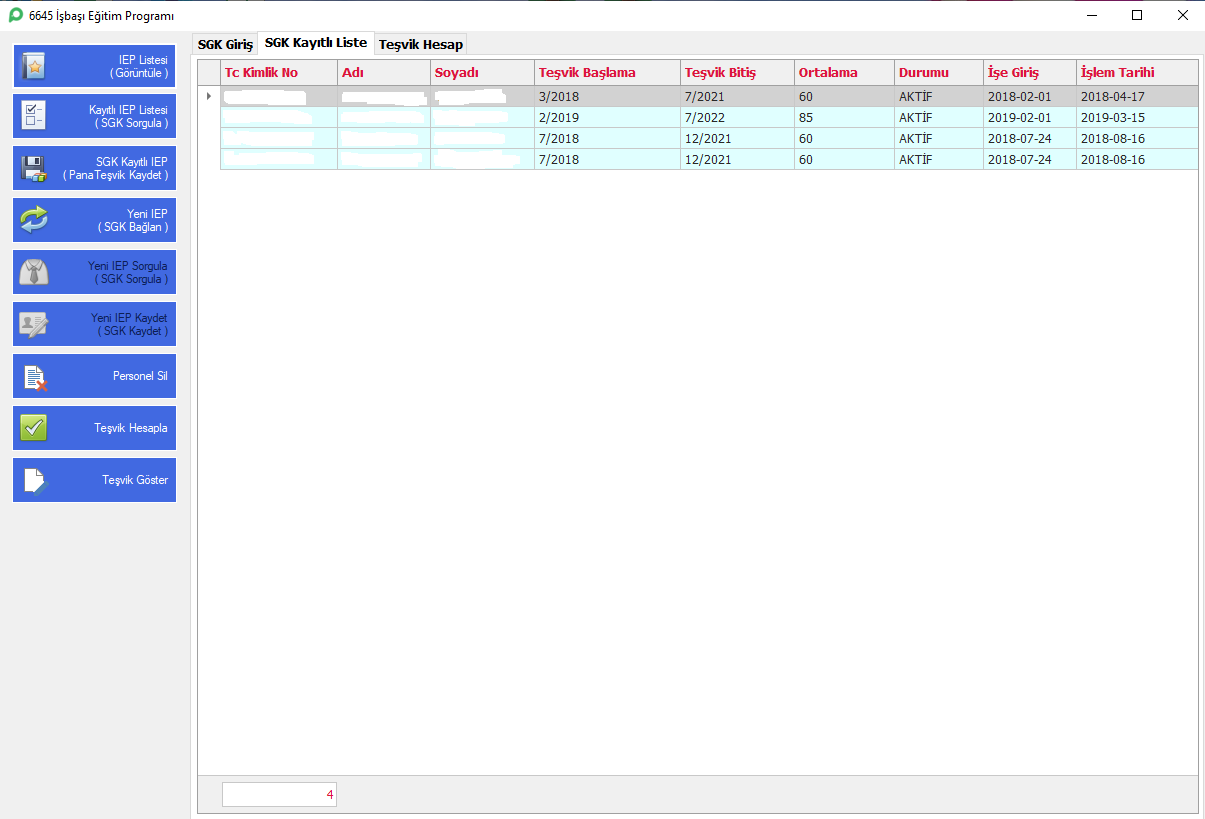Click the star book icon on IEP Listesi
Screen dimensions: 1205x819
pyautogui.click(x=34, y=66)
